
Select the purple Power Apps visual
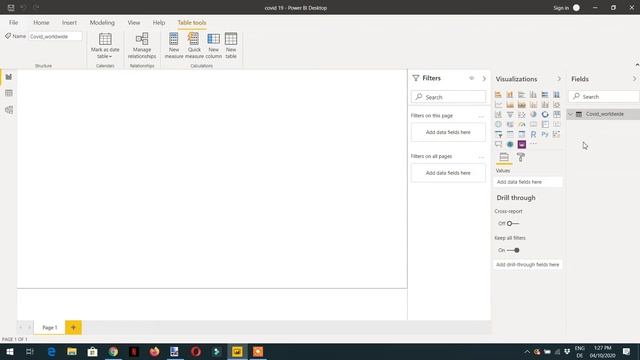[522, 144]
